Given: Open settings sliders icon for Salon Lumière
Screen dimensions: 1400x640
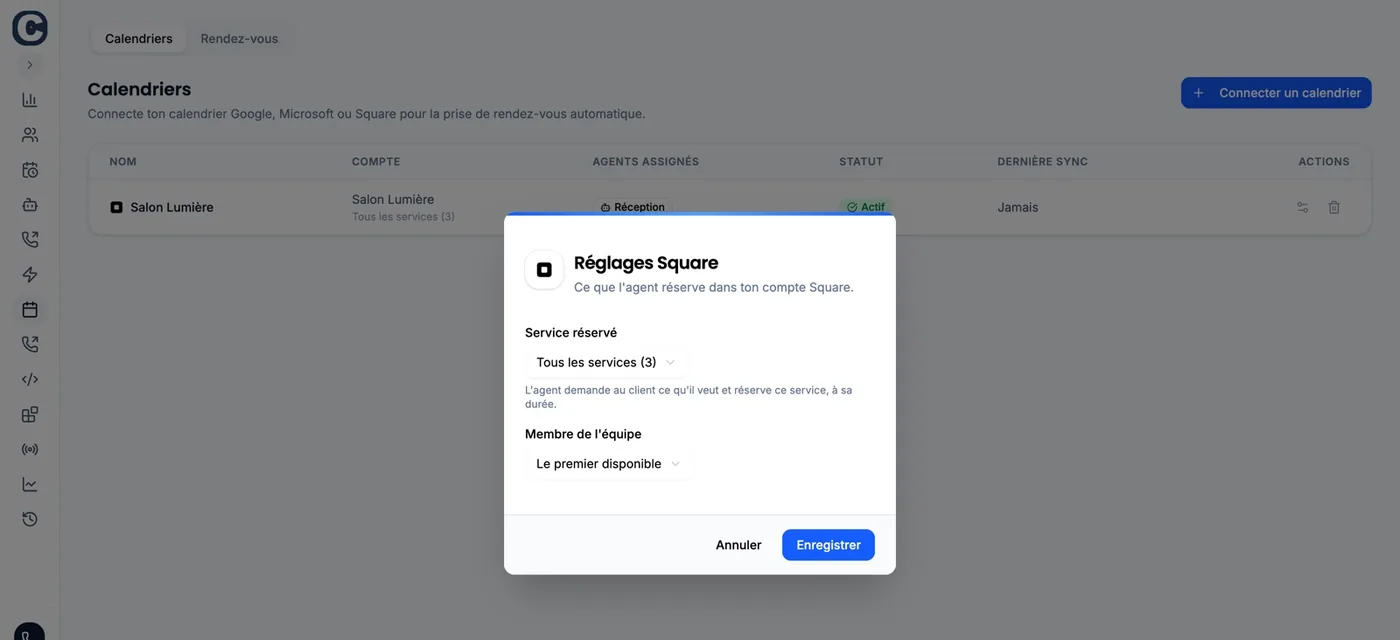Looking at the screenshot, I should point(1302,207).
